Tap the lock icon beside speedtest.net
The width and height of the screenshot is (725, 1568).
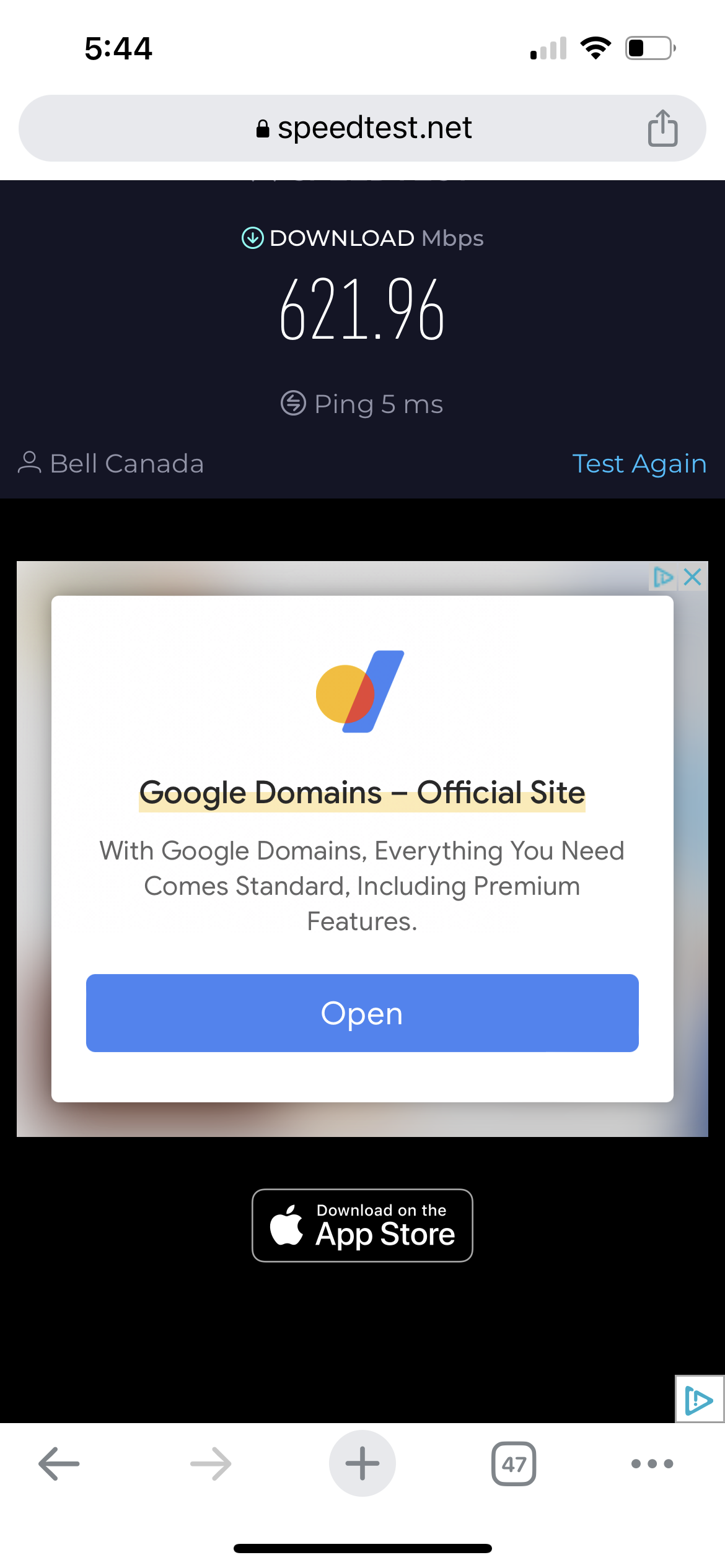point(263,129)
